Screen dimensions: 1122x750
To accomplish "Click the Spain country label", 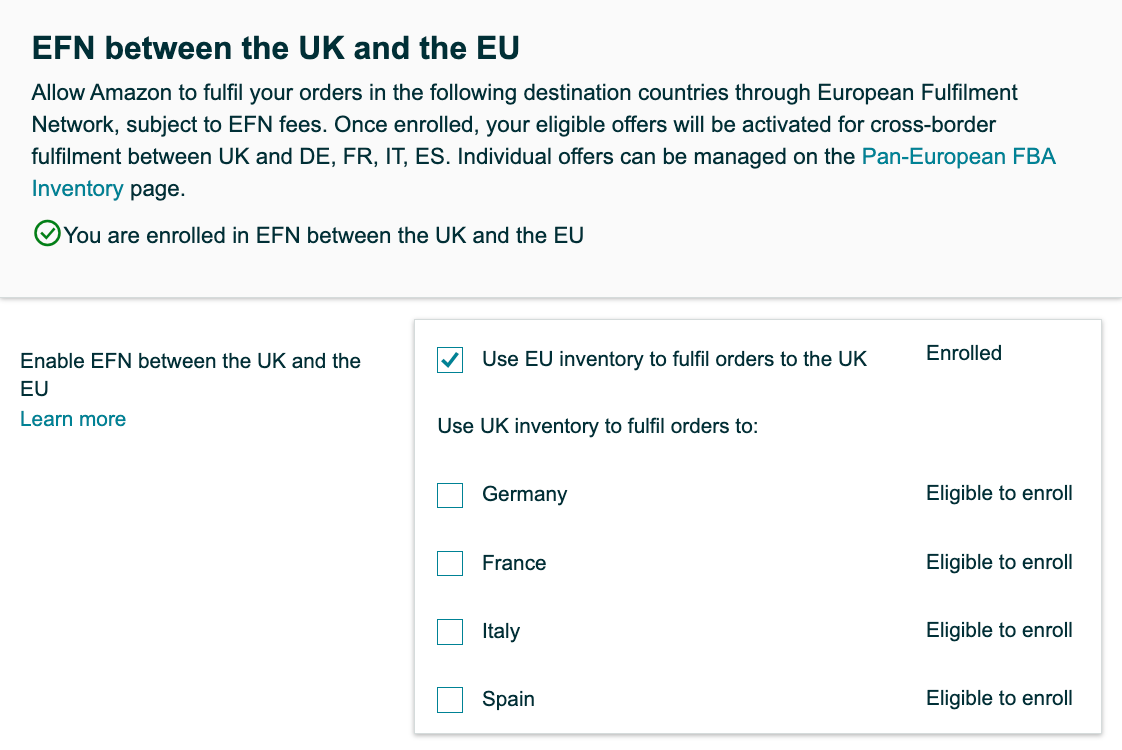I will [x=508, y=699].
